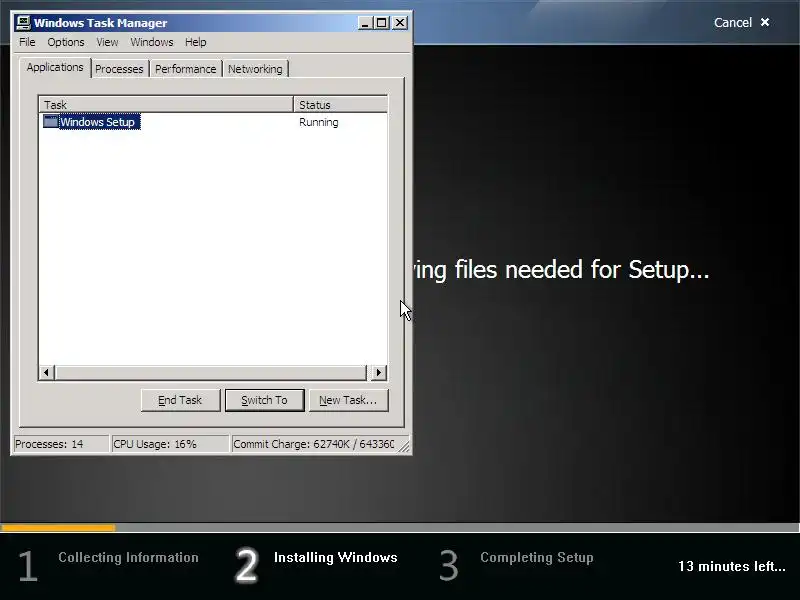This screenshot has height=600, width=800.
Task: Click the left arrow of horizontal scrollbar
Action: click(46, 372)
